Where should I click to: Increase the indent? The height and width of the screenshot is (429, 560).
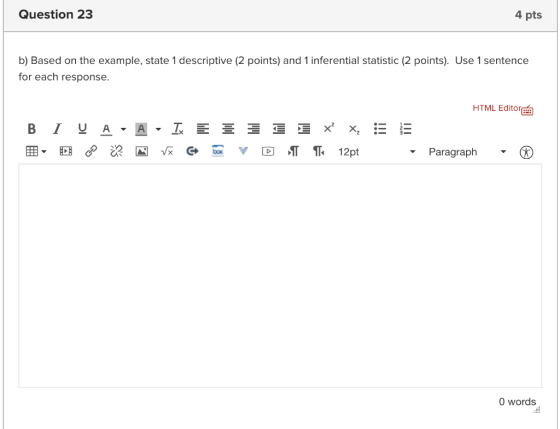(304, 129)
